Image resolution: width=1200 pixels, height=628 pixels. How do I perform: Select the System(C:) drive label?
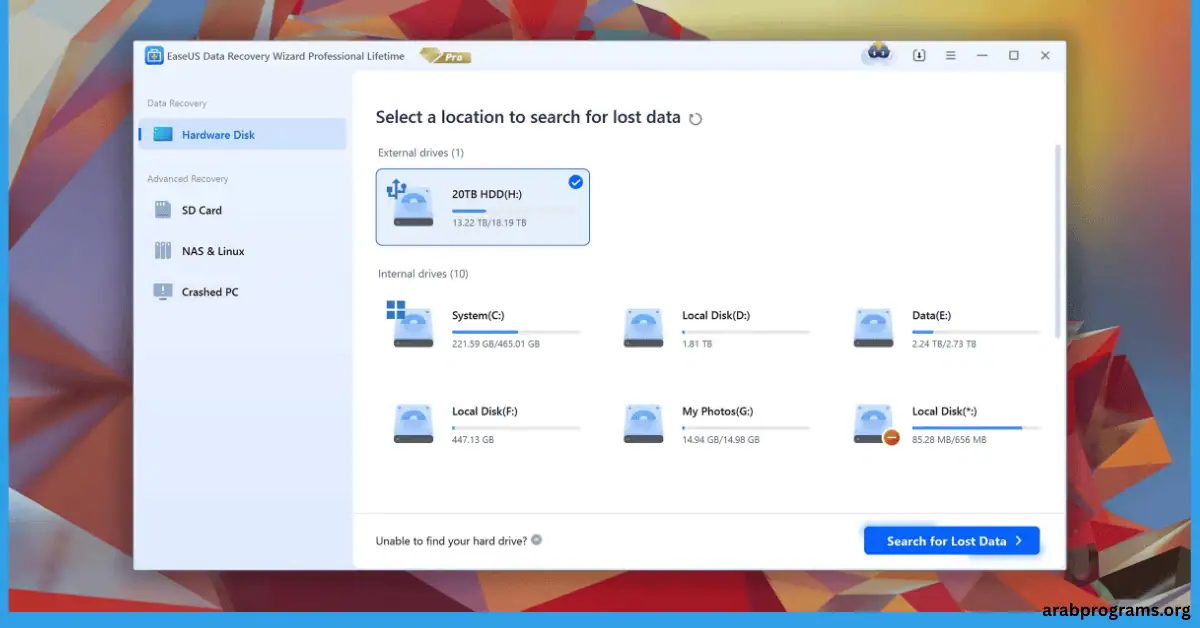[478, 315]
